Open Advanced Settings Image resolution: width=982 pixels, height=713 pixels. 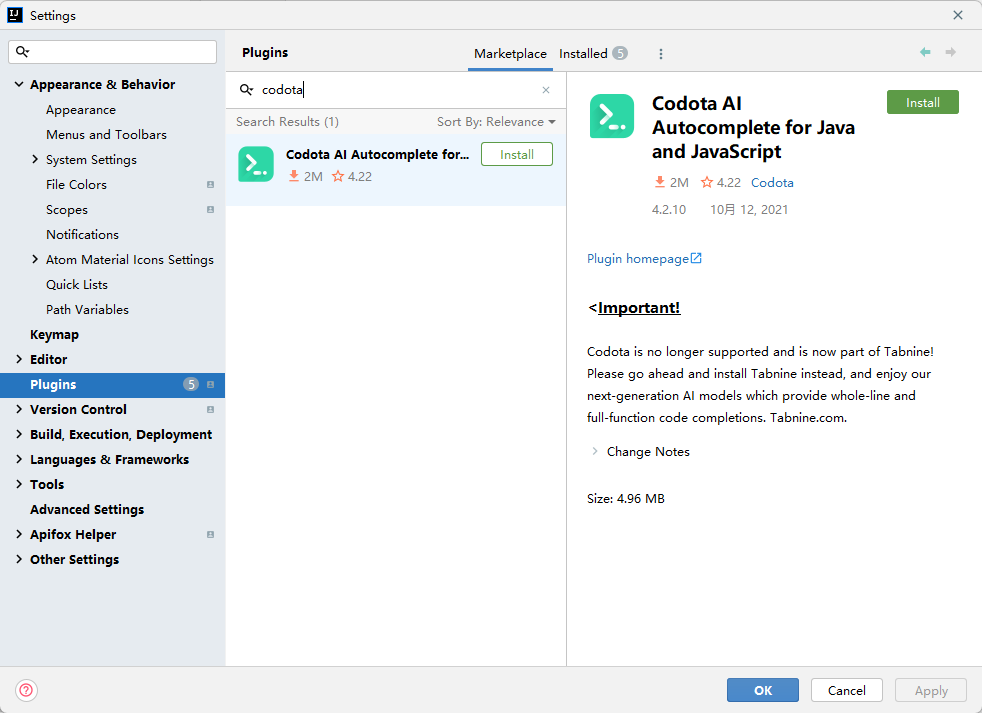coord(87,509)
